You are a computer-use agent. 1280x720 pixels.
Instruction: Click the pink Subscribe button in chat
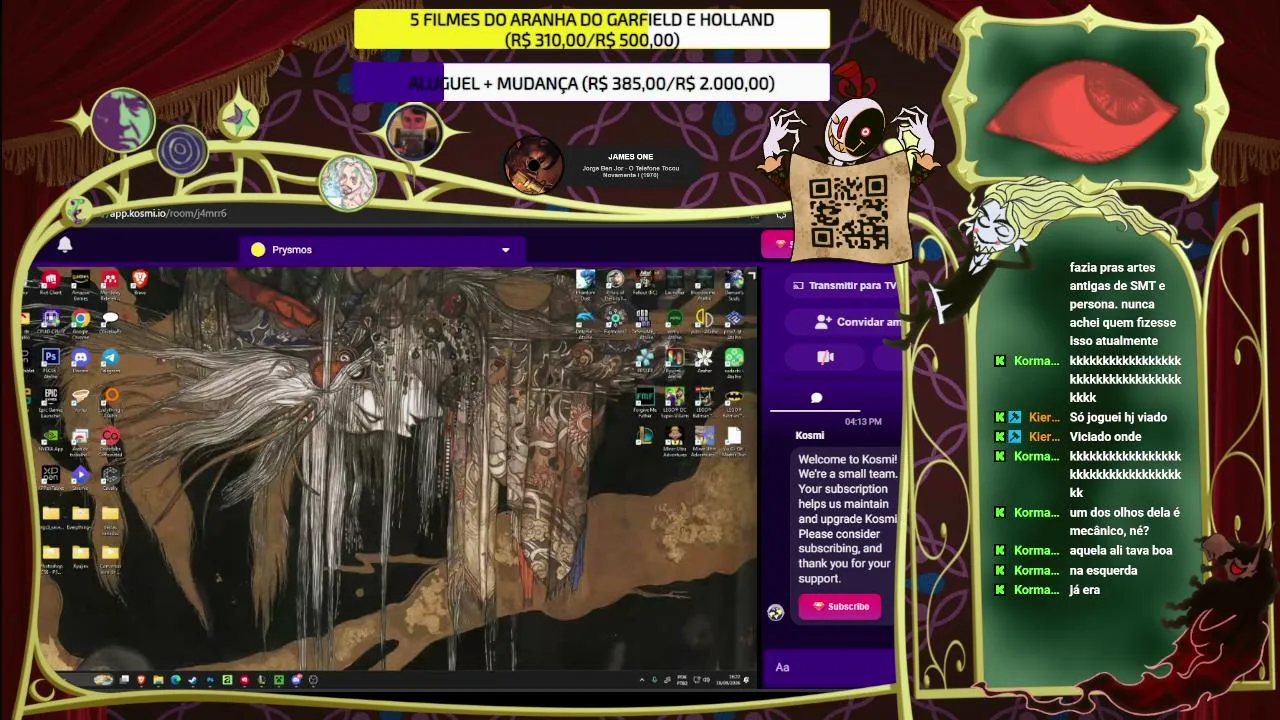840,606
